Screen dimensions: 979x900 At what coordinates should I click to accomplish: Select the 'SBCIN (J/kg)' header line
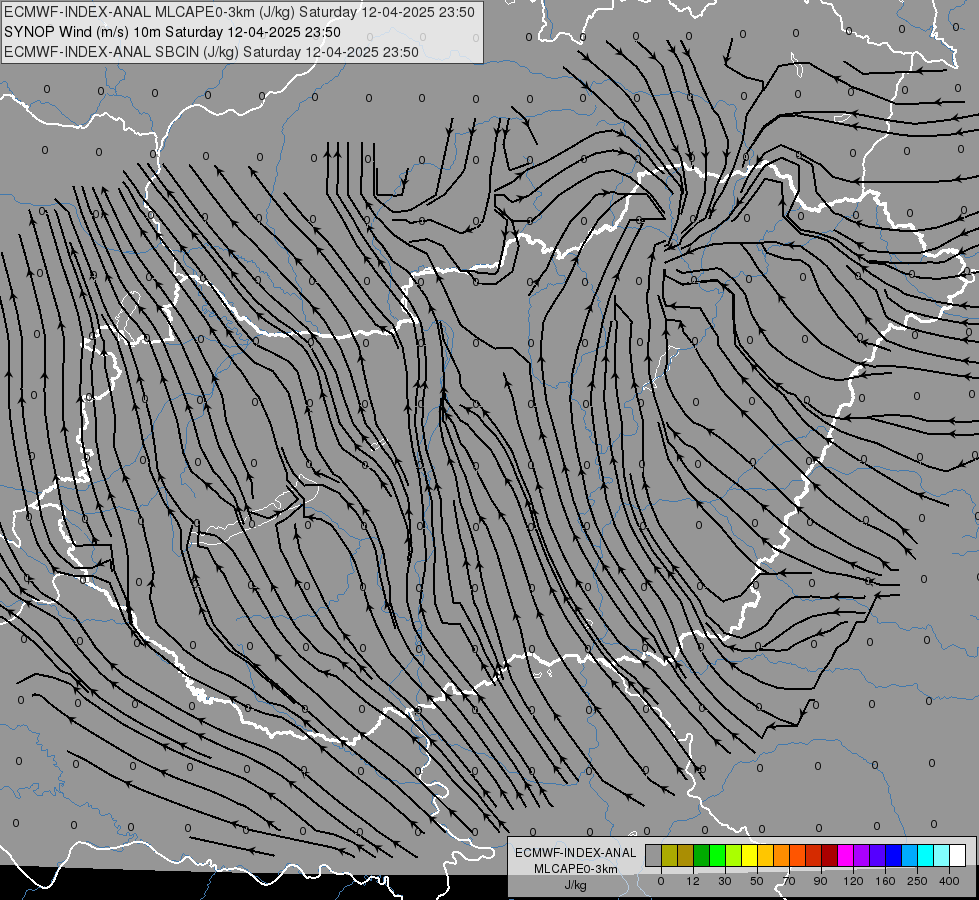[x=211, y=52]
